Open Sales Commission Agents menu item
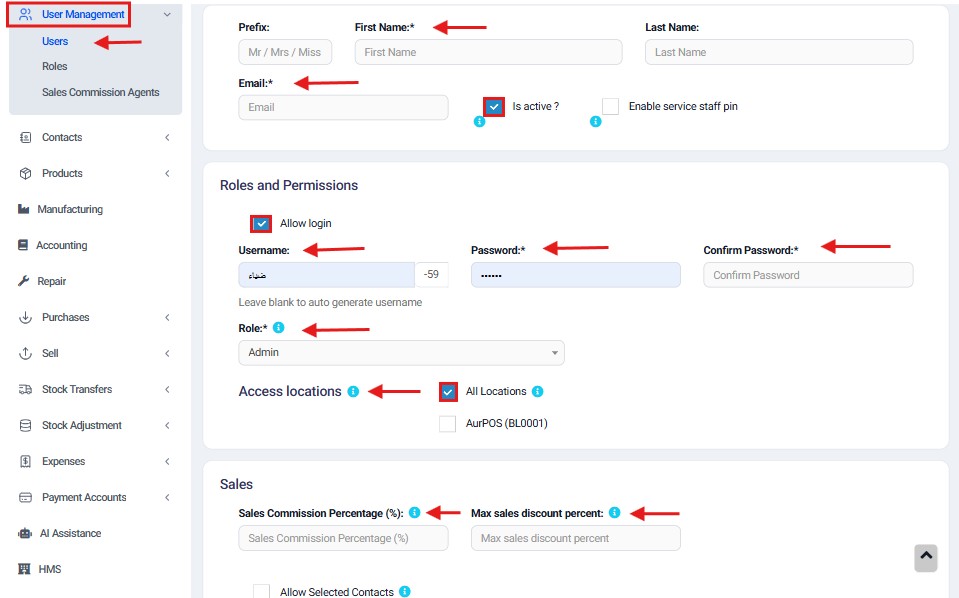 click(x=100, y=92)
